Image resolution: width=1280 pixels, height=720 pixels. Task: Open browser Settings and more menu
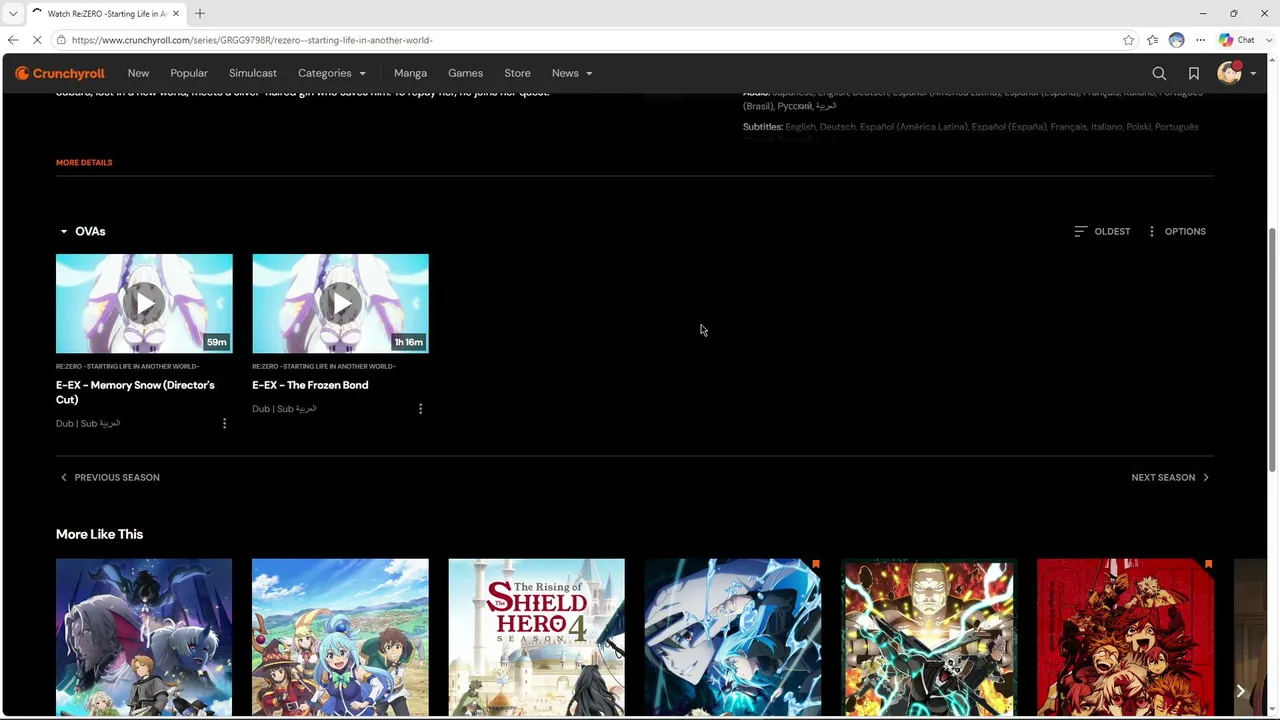(1201, 40)
